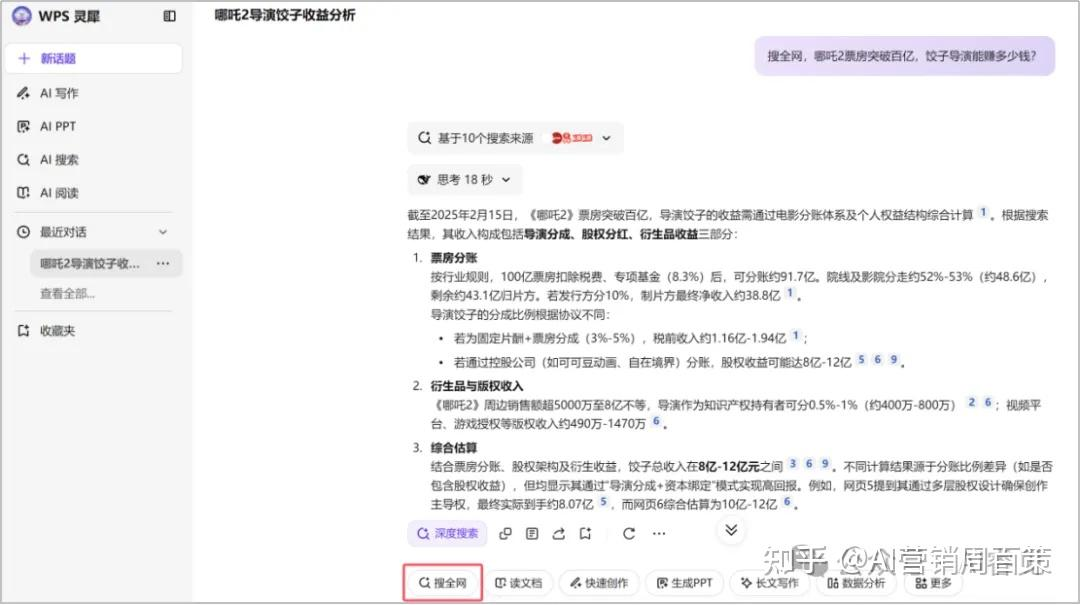Viewport: 1080px width, 605px height.
Task: Open more actions beside the regenerate icon
Action: coord(659,533)
